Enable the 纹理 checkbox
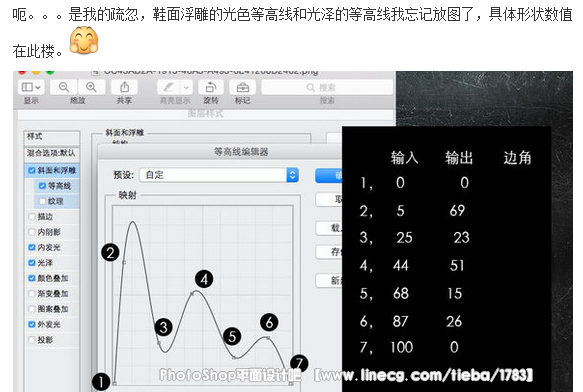The height and width of the screenshot is (392, 583). click(42, 201)
